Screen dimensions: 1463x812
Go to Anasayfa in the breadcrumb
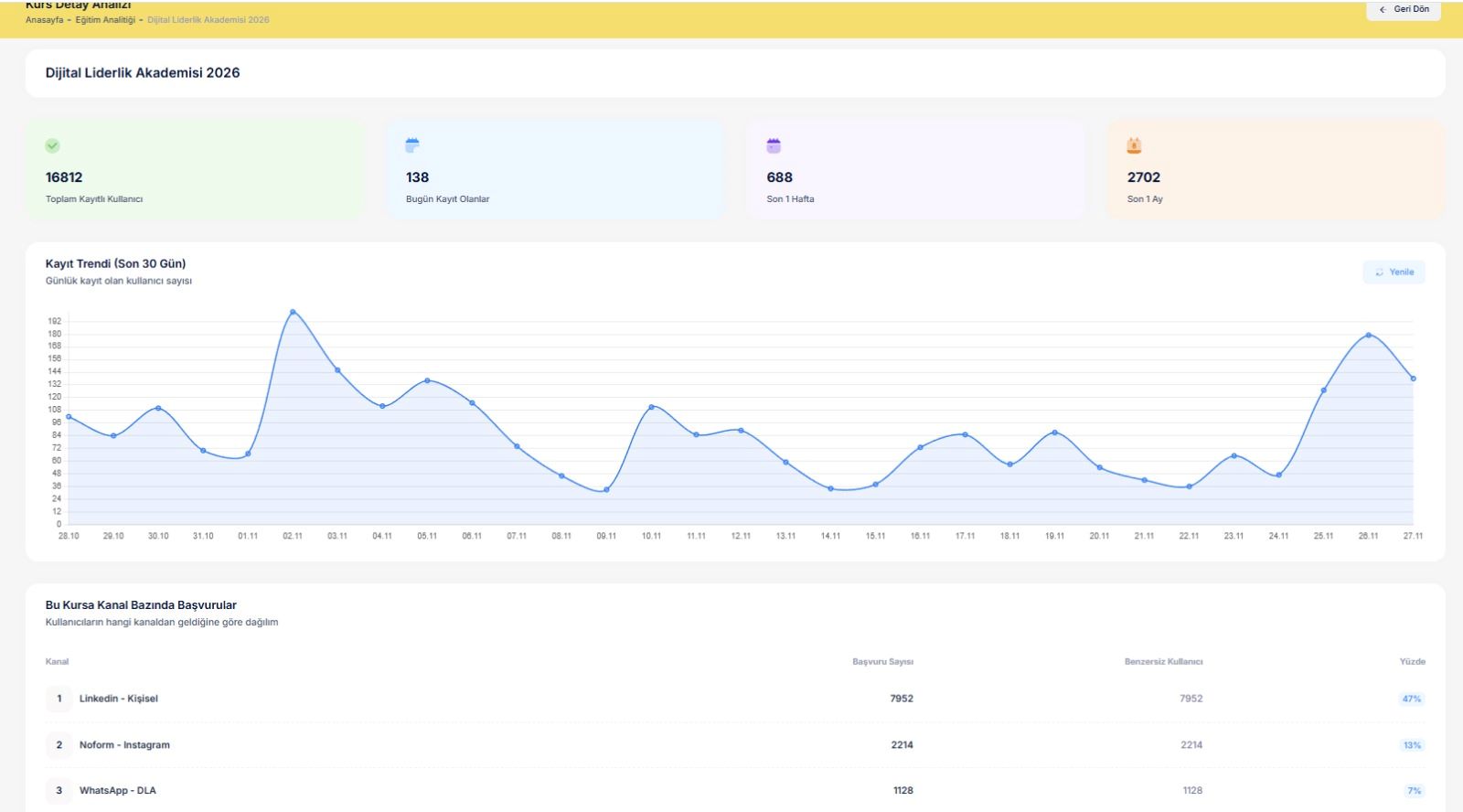pos(44,20)
